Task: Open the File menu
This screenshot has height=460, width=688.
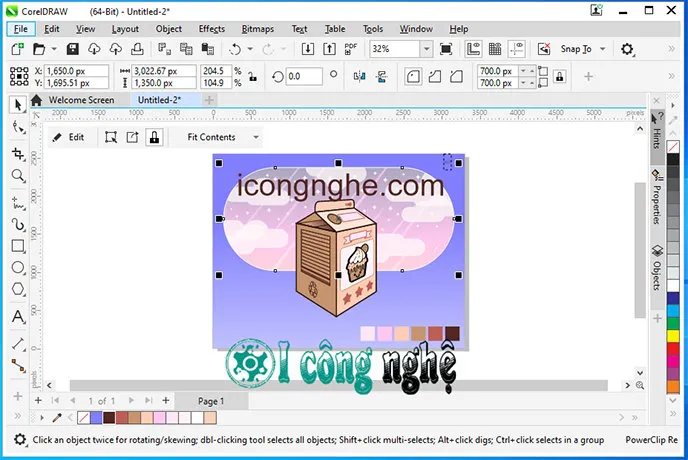Action: [x=21, y=29]
